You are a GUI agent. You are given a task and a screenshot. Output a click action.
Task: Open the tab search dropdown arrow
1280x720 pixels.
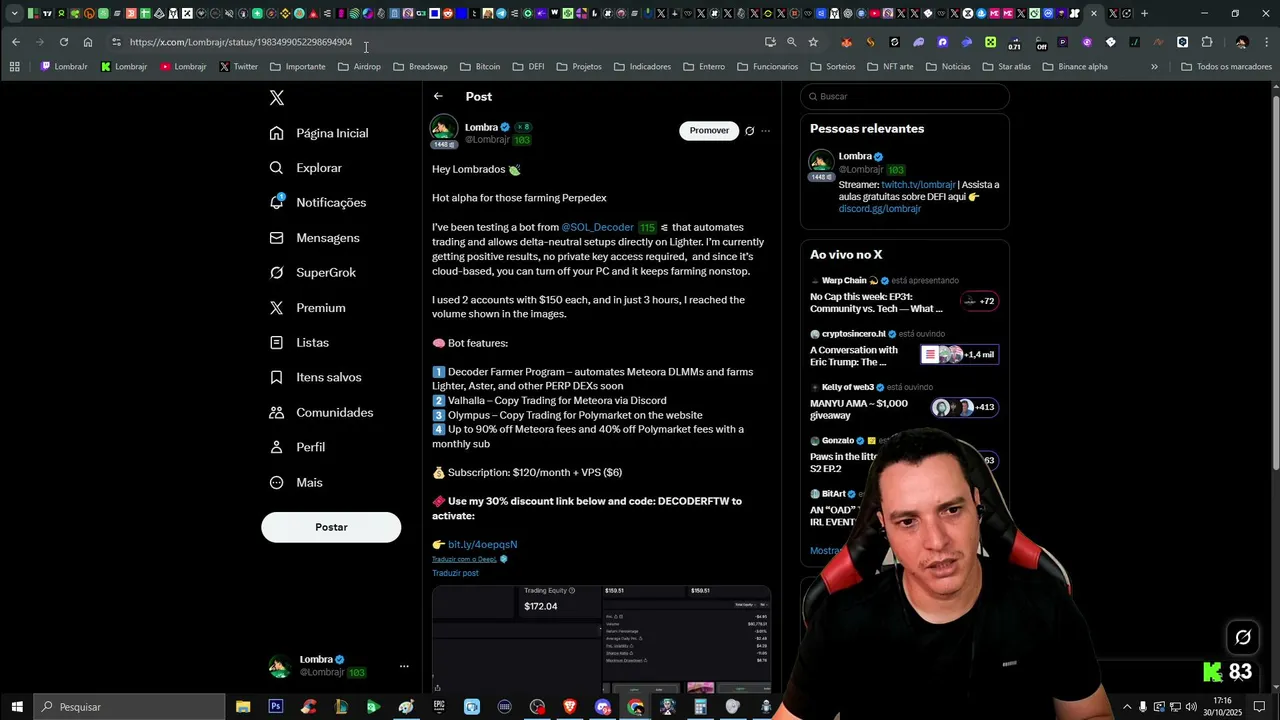tap(14, 13)
